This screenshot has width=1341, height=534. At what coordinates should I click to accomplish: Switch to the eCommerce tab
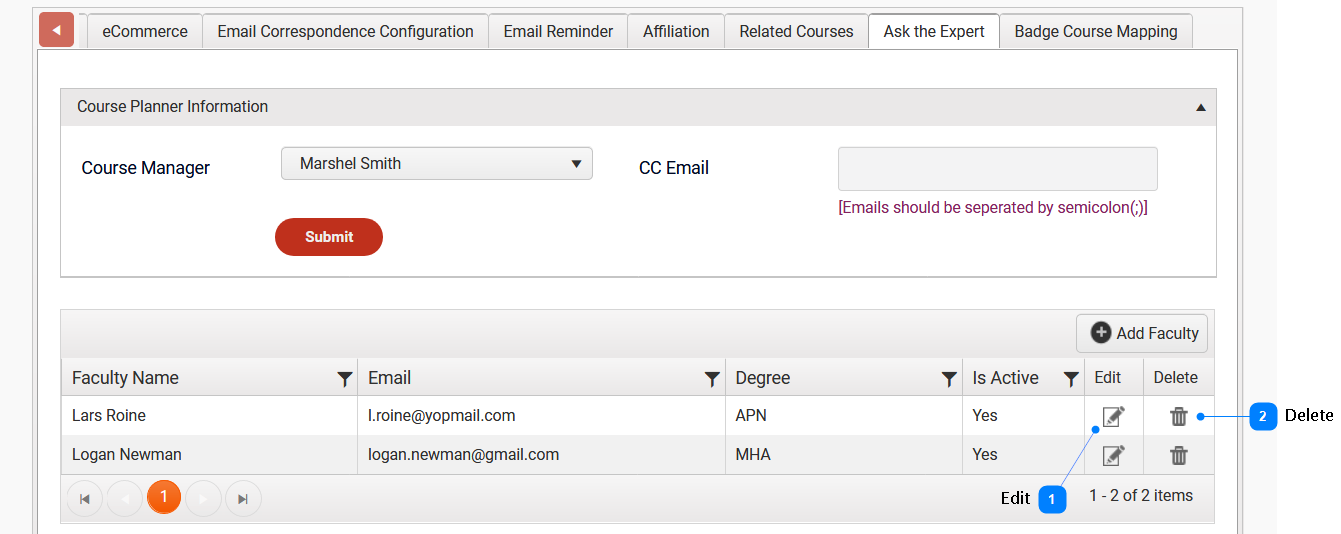point(145,32)
